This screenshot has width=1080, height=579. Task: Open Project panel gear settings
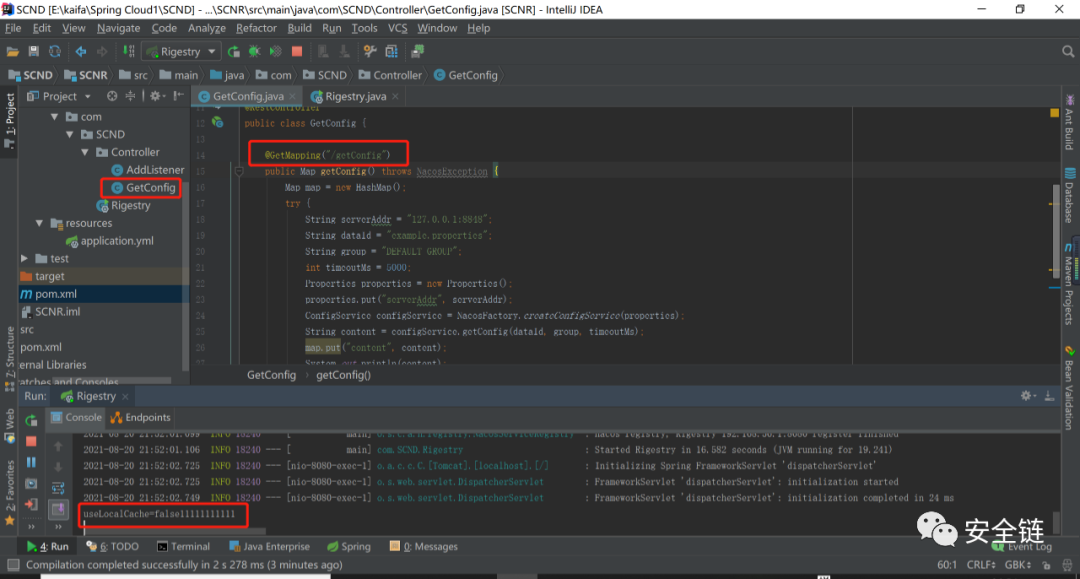157,96
